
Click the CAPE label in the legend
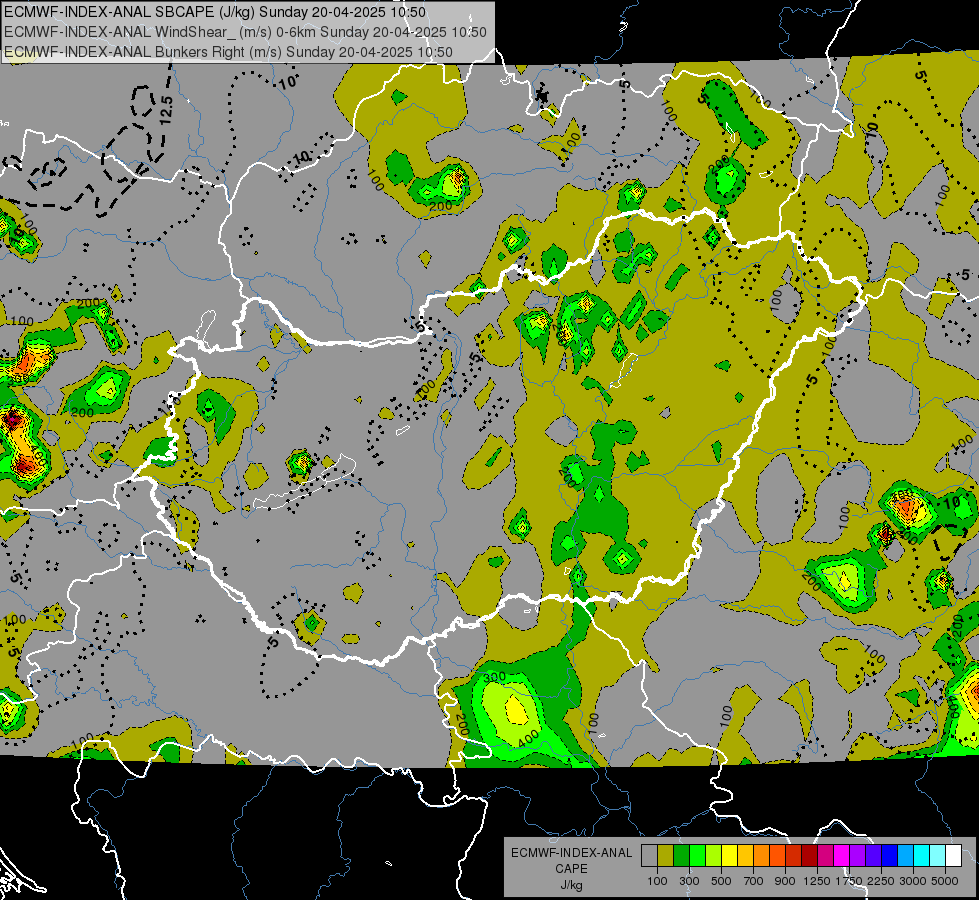pos(571,868)
